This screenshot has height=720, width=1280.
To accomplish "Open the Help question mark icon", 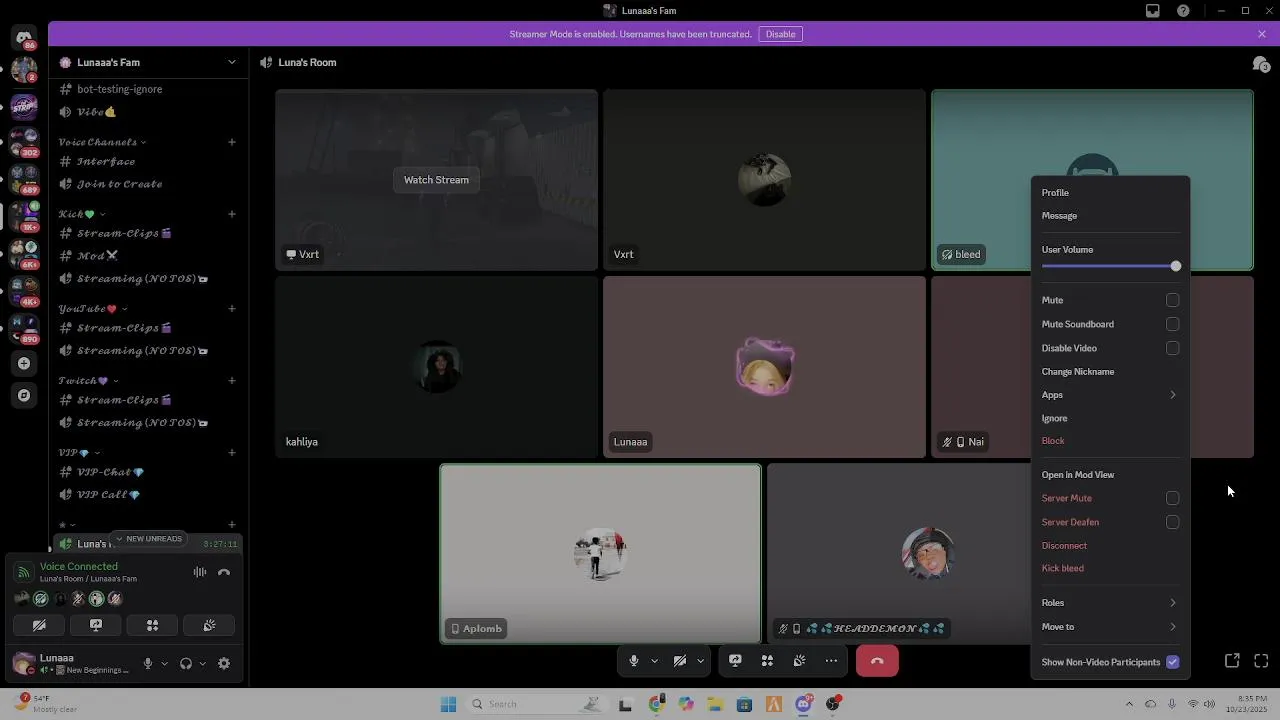I will coord(1184,11).
